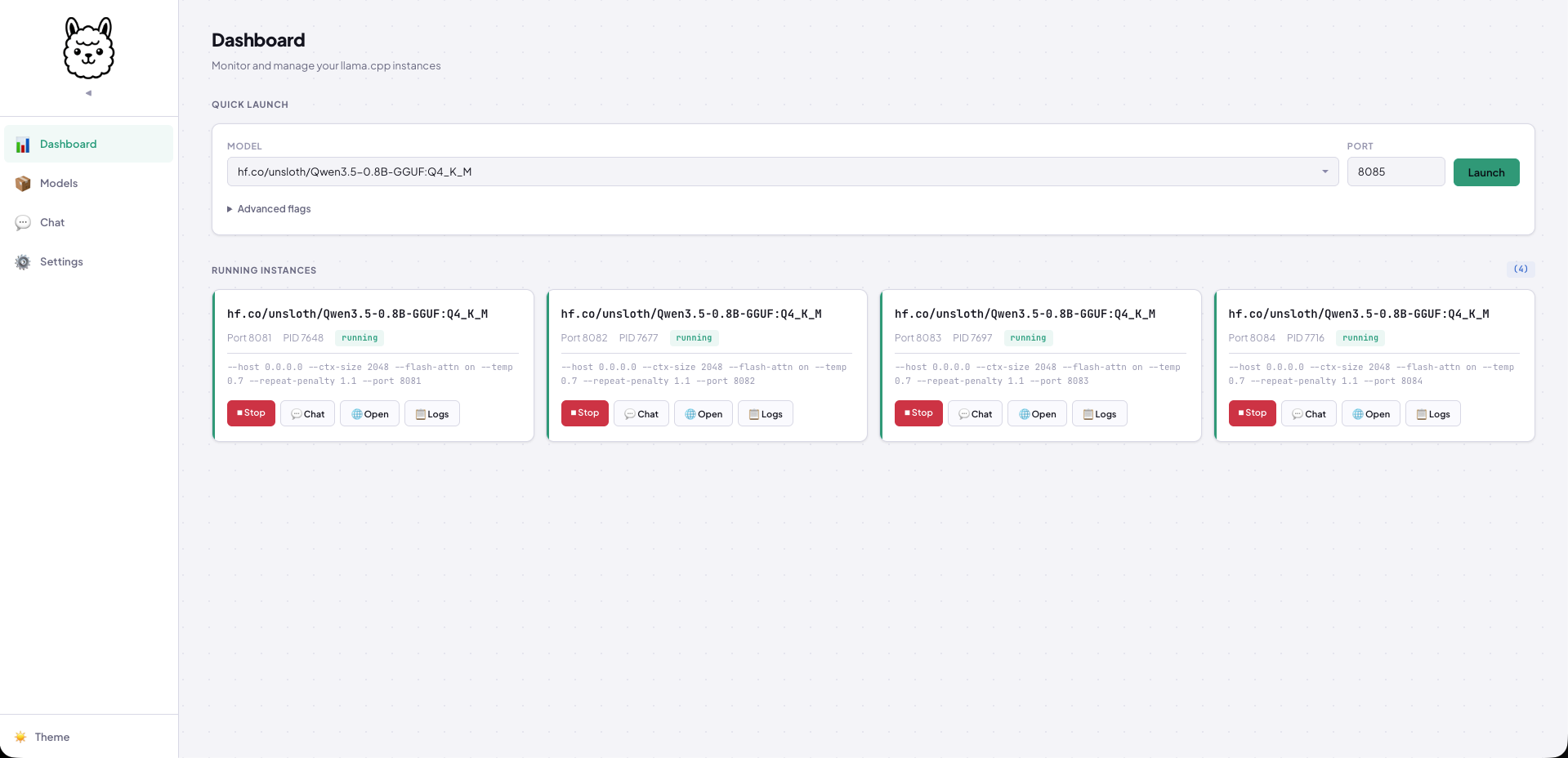Click the running status badge for PID 7697
This screenshot has height=758, width=1568.
pos(1028,338)
